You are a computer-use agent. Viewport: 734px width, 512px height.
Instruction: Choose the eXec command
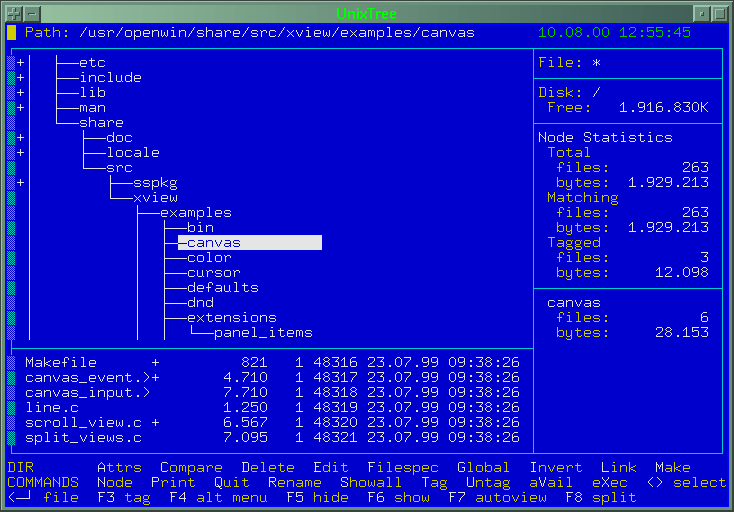[609, 482]
